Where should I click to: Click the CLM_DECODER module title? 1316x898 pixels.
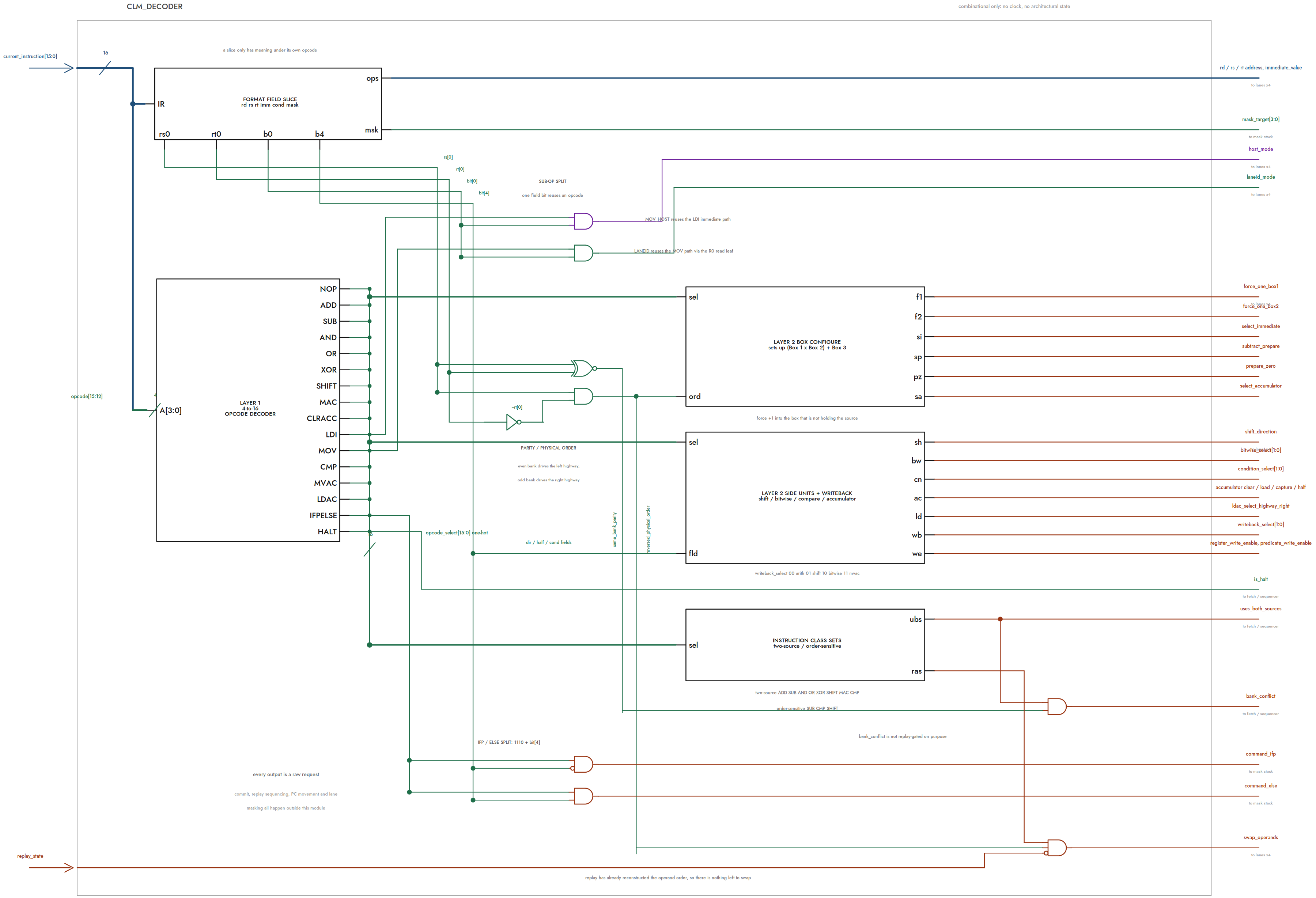click(x=155, y=6)
